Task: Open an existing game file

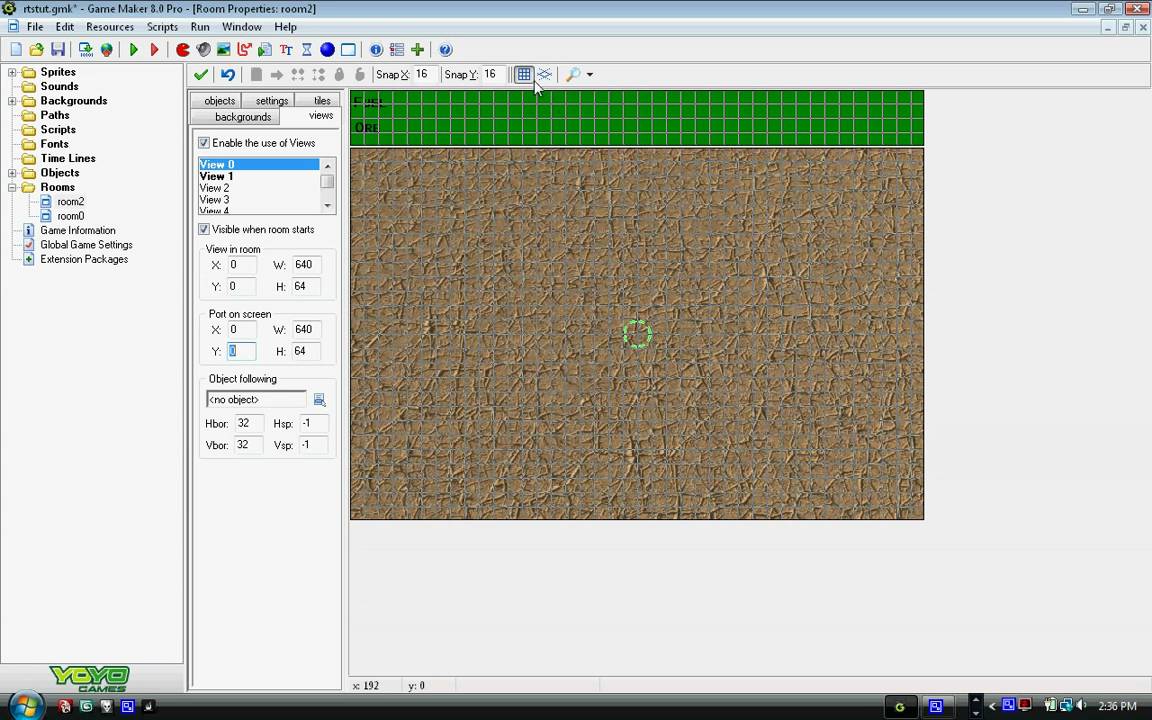Action: 36,50
